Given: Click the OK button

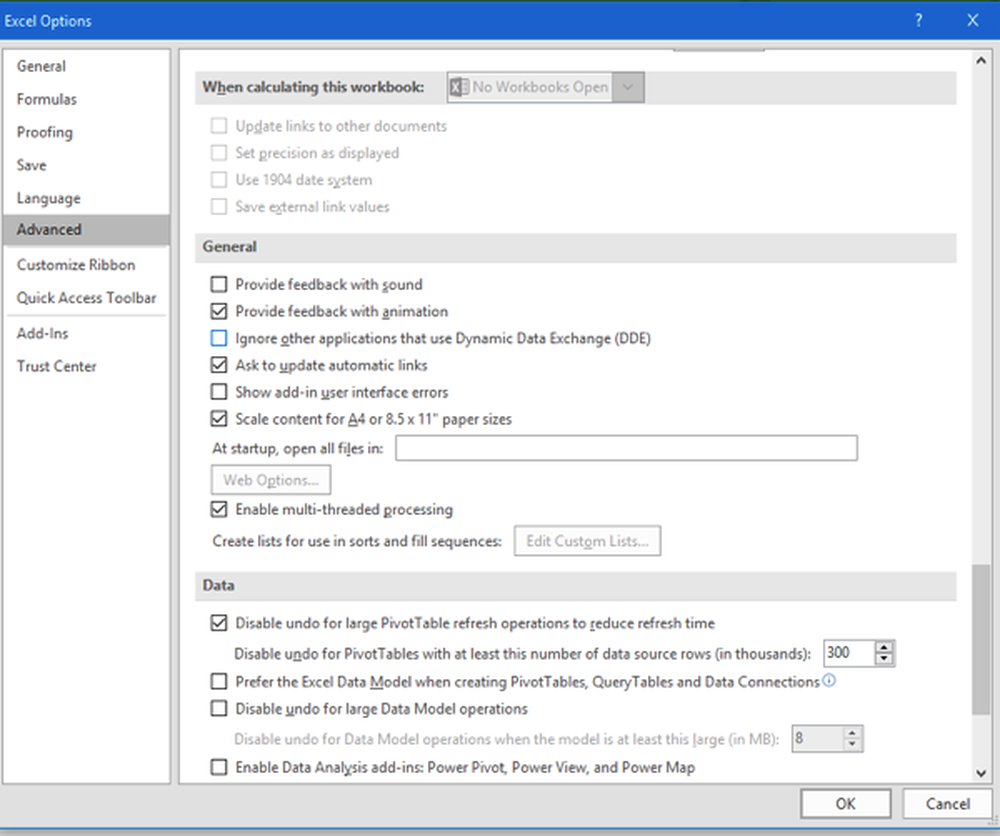Looking at the screenshot, I should click(x=845, y=804).
